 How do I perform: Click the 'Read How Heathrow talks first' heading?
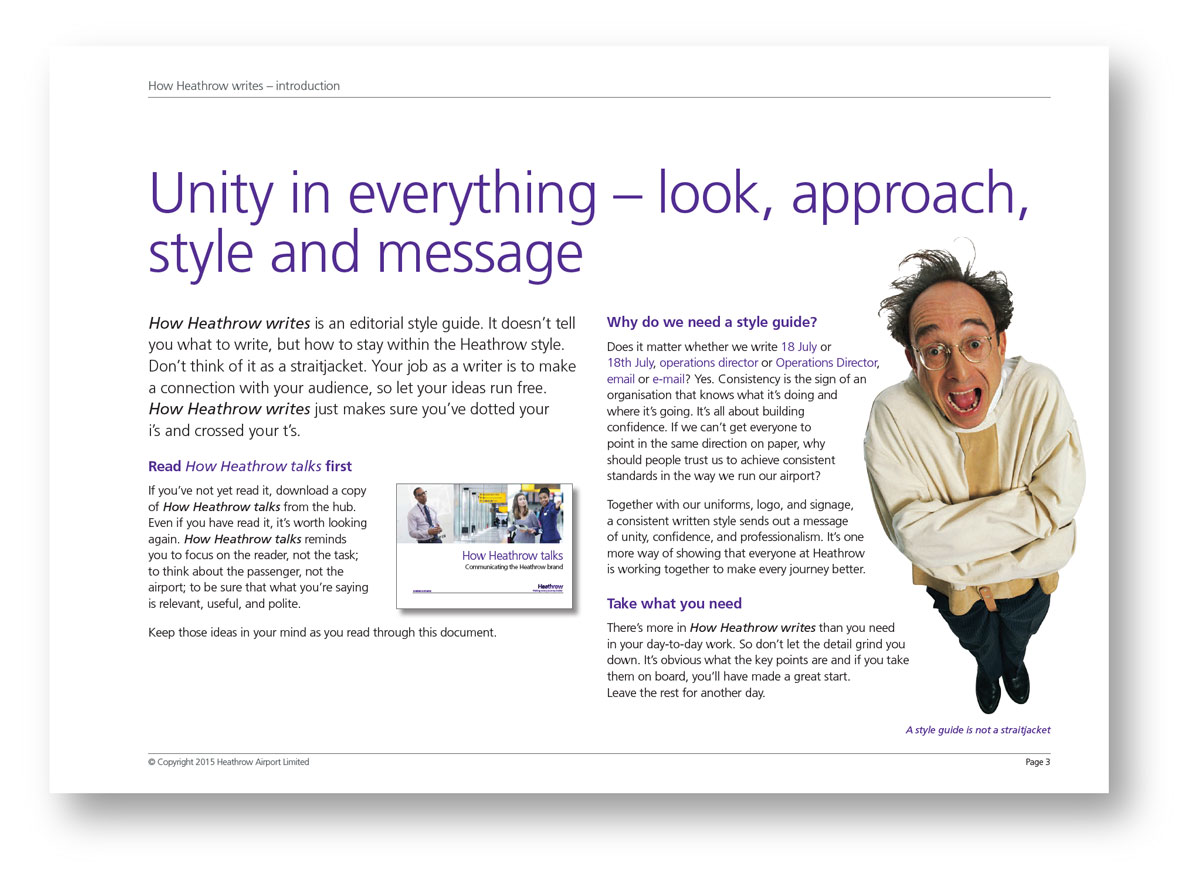(x=250, y=466)
